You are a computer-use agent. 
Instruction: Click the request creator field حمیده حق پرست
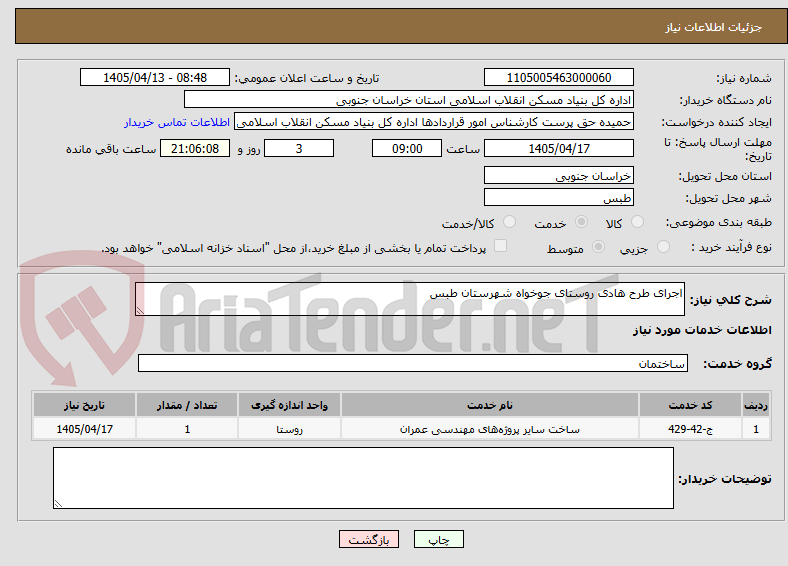coord(434,122)
